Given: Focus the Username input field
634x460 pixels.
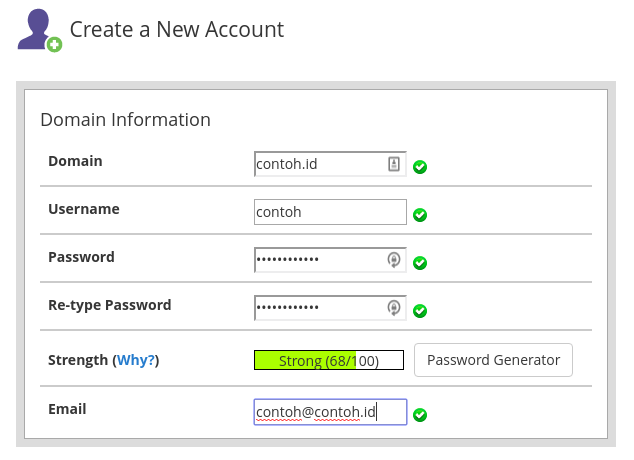Looking at the screenshot, I should coord(330,212).
